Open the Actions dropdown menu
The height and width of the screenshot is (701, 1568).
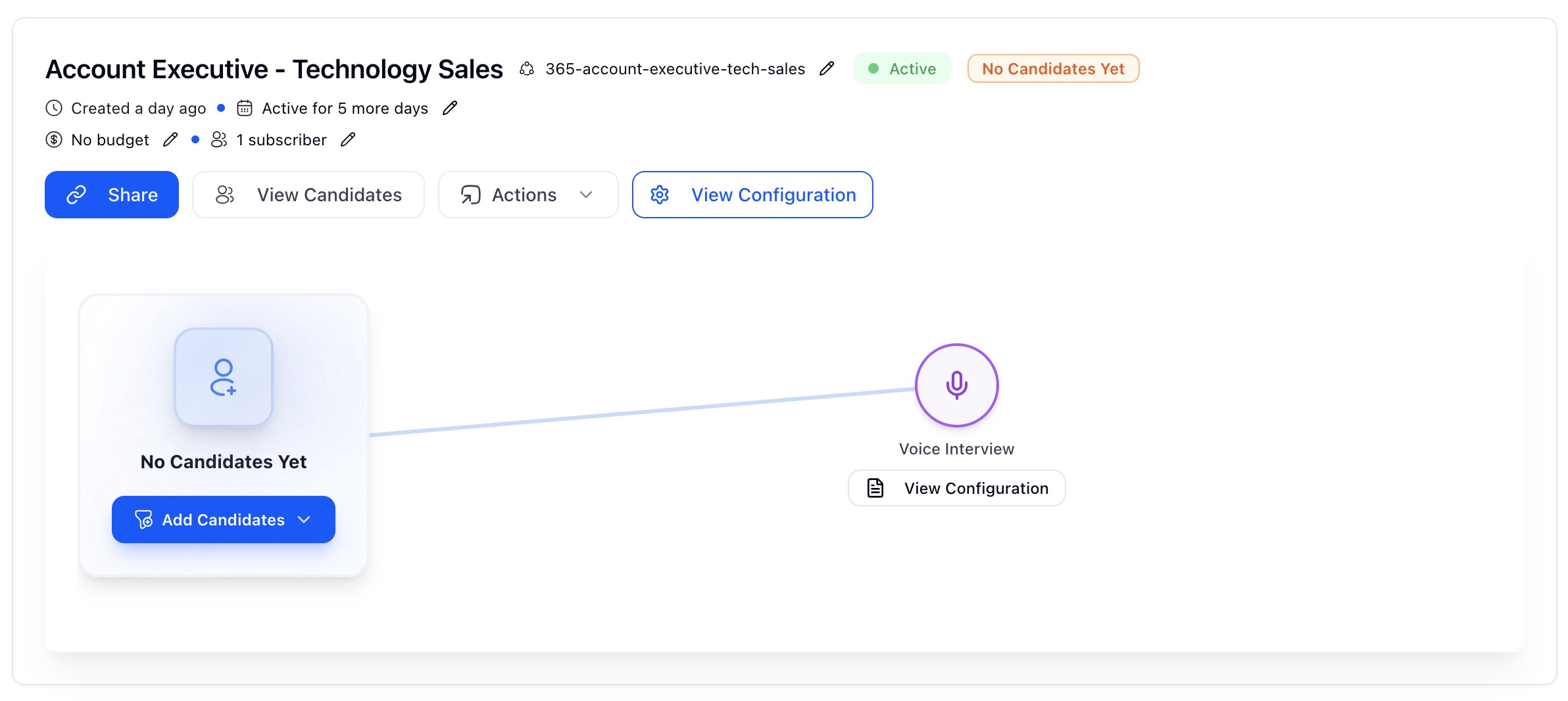pos(524,195)
